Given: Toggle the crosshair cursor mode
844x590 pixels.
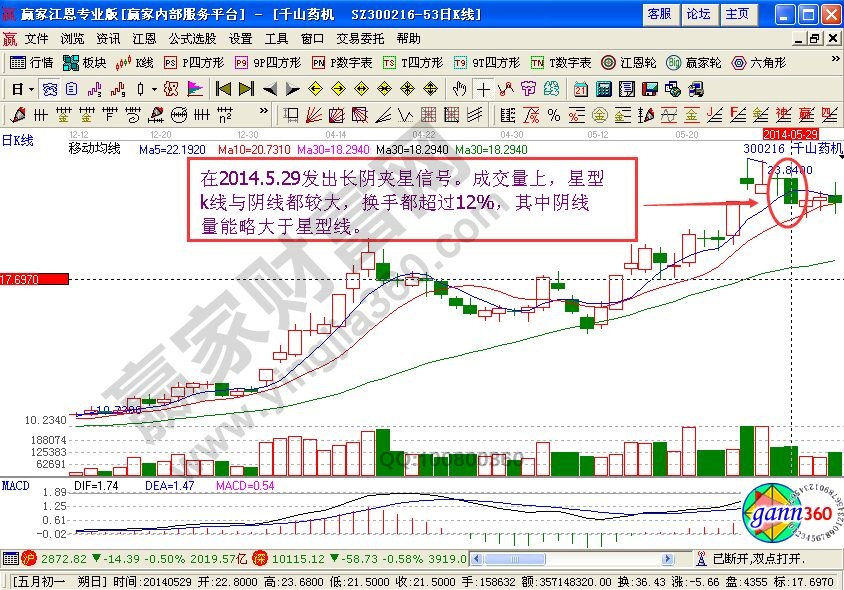Looking at the screenshot, I should [x=483, y=89].
